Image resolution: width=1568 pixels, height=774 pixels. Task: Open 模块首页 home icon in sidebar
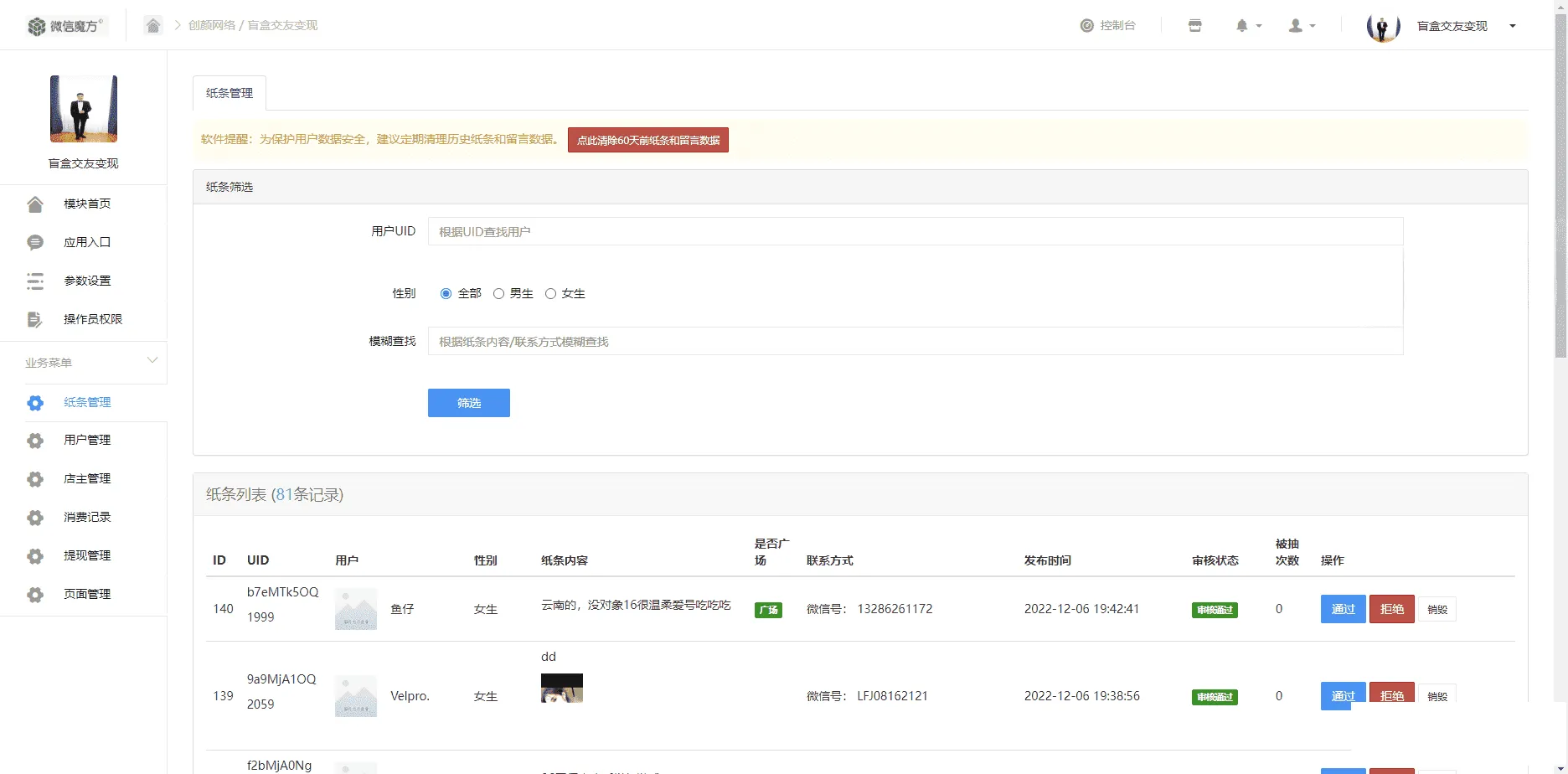click(x=35, y=204)
